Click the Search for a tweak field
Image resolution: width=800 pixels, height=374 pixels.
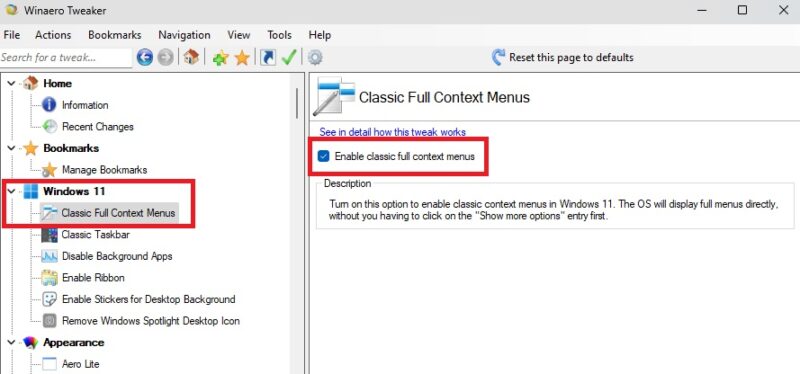coord(66,58)
